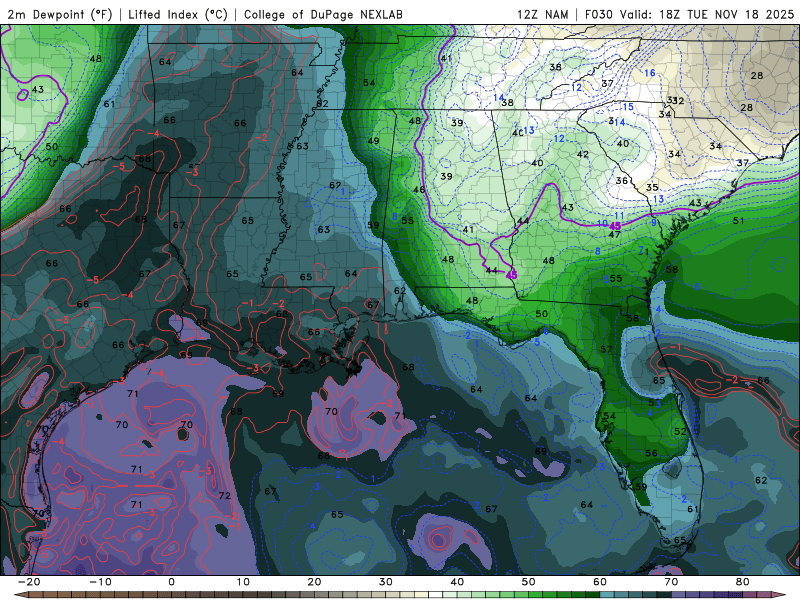Click the 40 label on the color scale
The height and width of the screenshot is (600, 800).
click(x=457, y=582)
